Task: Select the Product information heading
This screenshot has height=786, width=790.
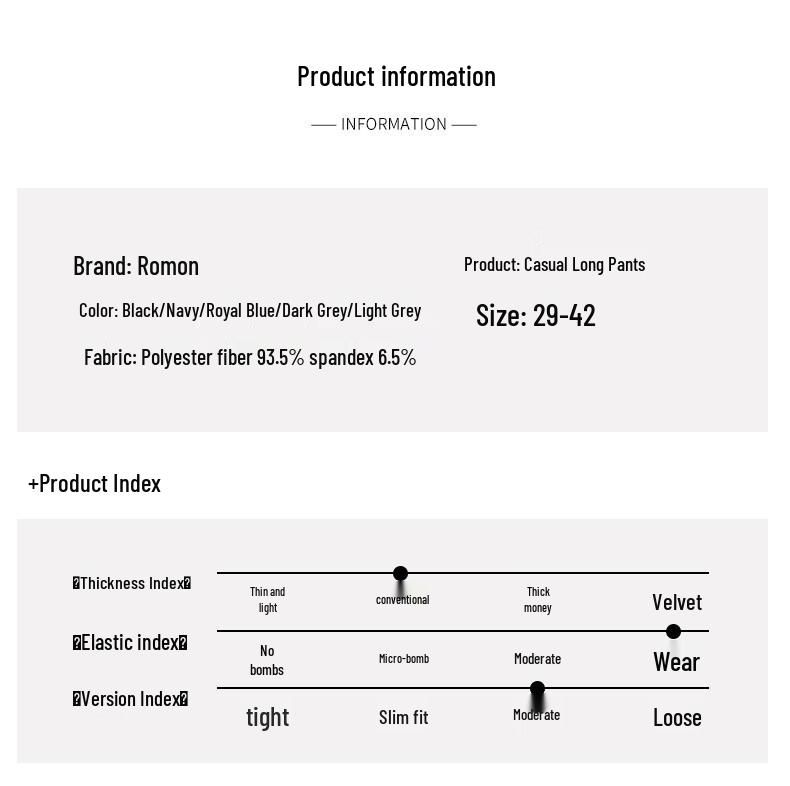Action: click(x=397, y=77)
